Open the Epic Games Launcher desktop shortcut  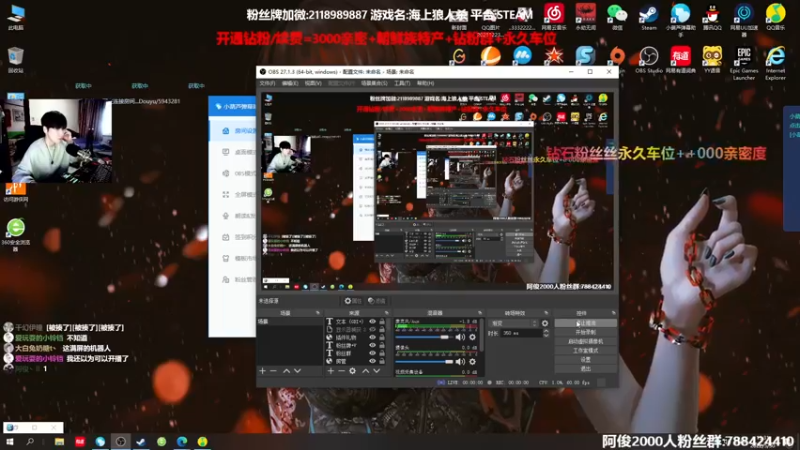coord(743,62)
